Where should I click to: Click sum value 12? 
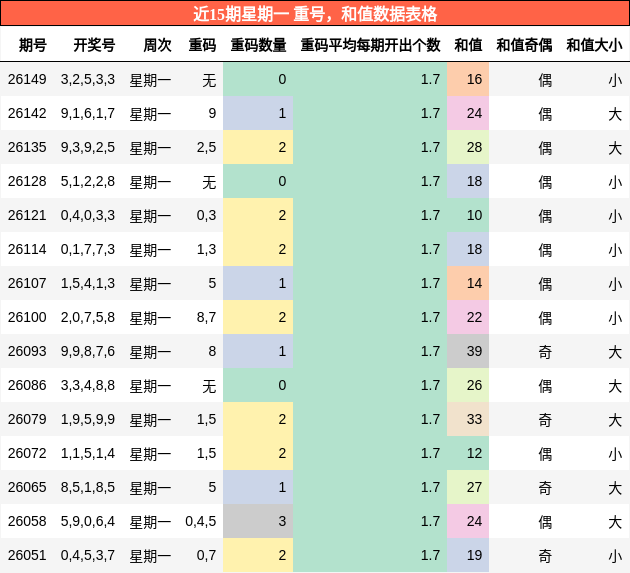click(474, 453)
